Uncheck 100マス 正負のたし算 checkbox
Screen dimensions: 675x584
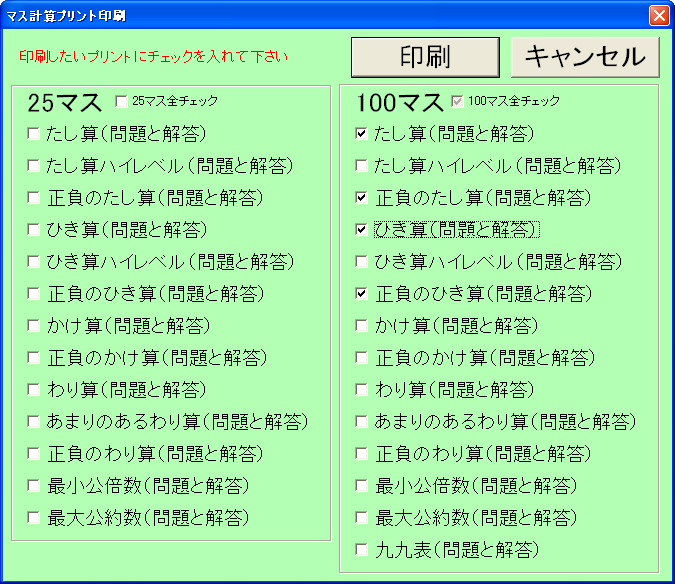362,198
